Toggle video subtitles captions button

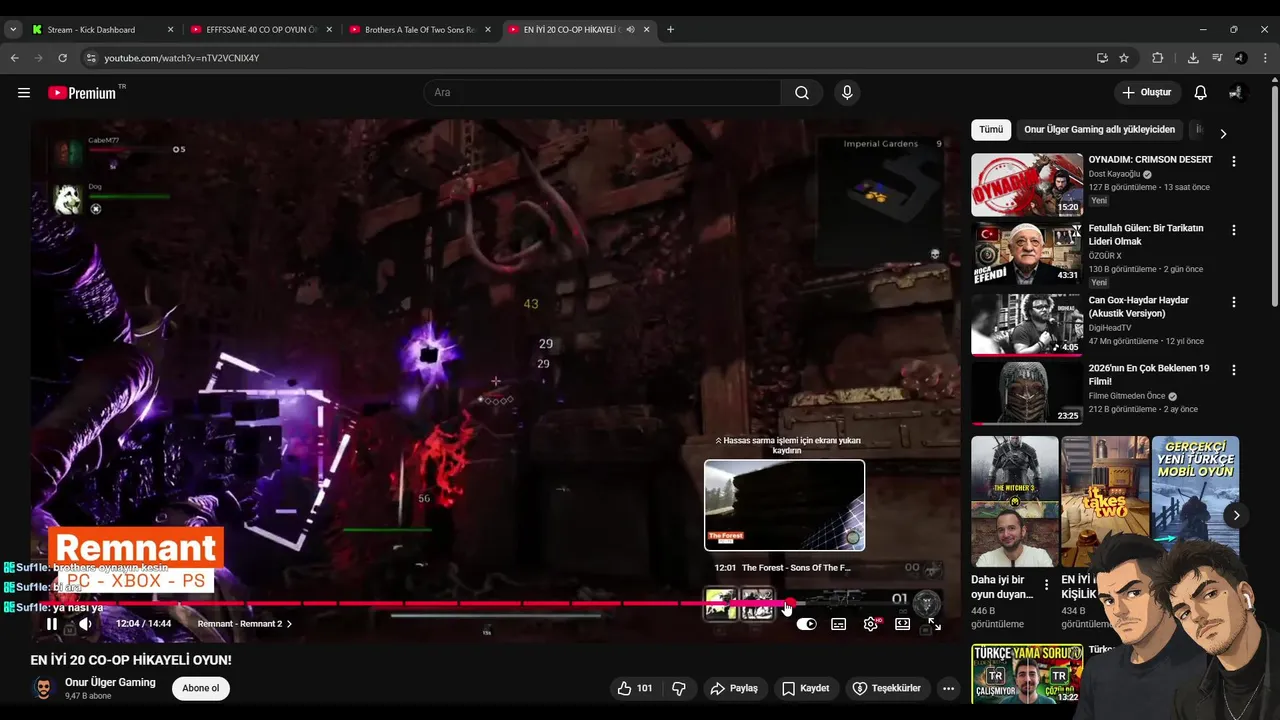point(839,624)
